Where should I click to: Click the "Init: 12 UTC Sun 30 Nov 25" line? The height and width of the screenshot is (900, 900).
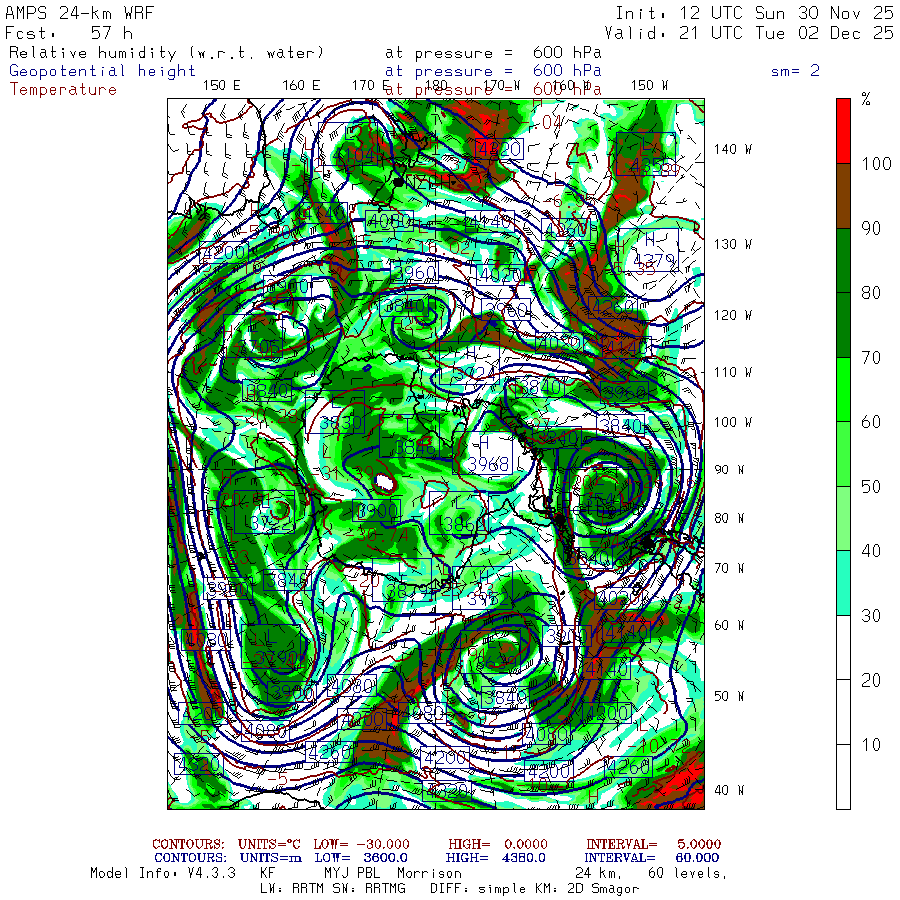click(755, 13)
